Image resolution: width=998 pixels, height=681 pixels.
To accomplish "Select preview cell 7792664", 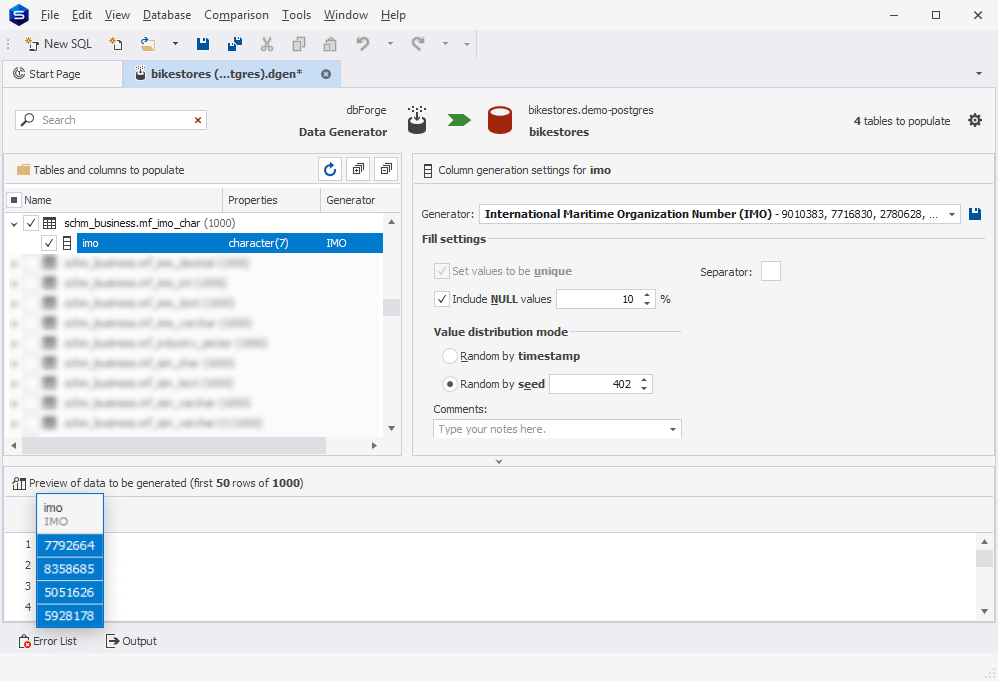I will 69,545.
